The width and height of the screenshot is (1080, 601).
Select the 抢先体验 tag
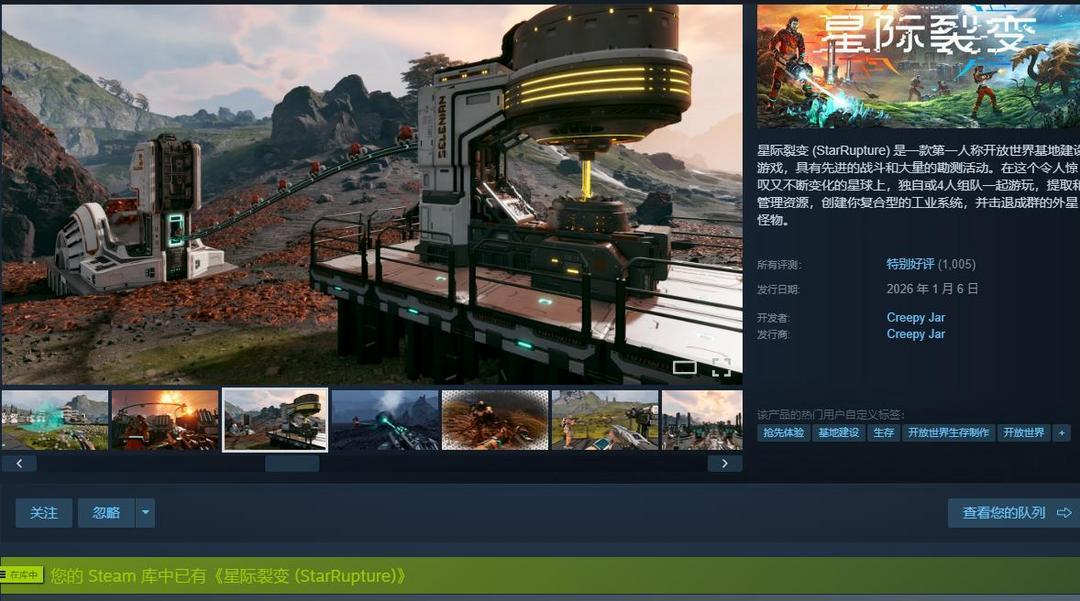pos(783,433)
